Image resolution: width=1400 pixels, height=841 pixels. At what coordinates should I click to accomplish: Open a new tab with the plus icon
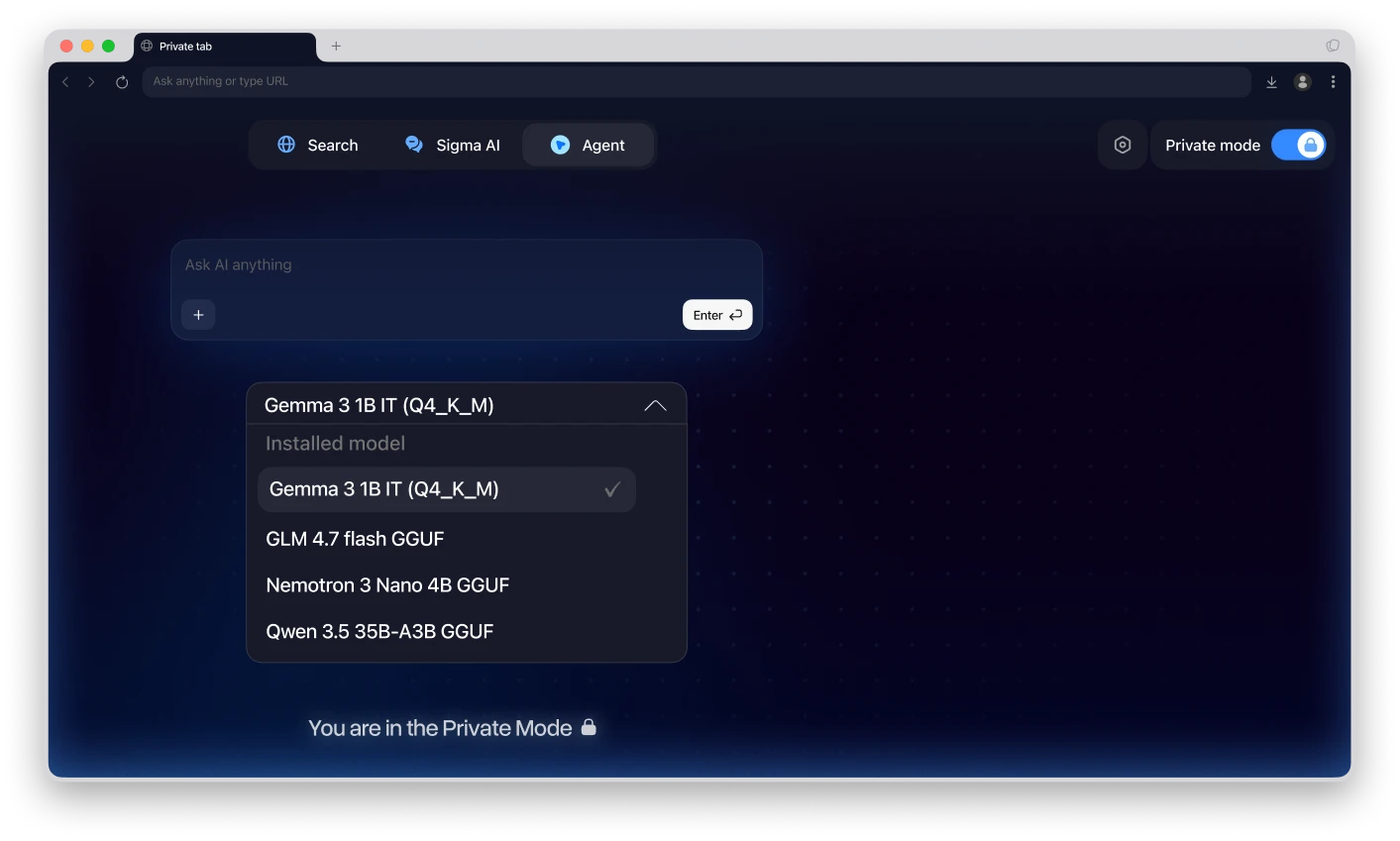coord(336,46)
